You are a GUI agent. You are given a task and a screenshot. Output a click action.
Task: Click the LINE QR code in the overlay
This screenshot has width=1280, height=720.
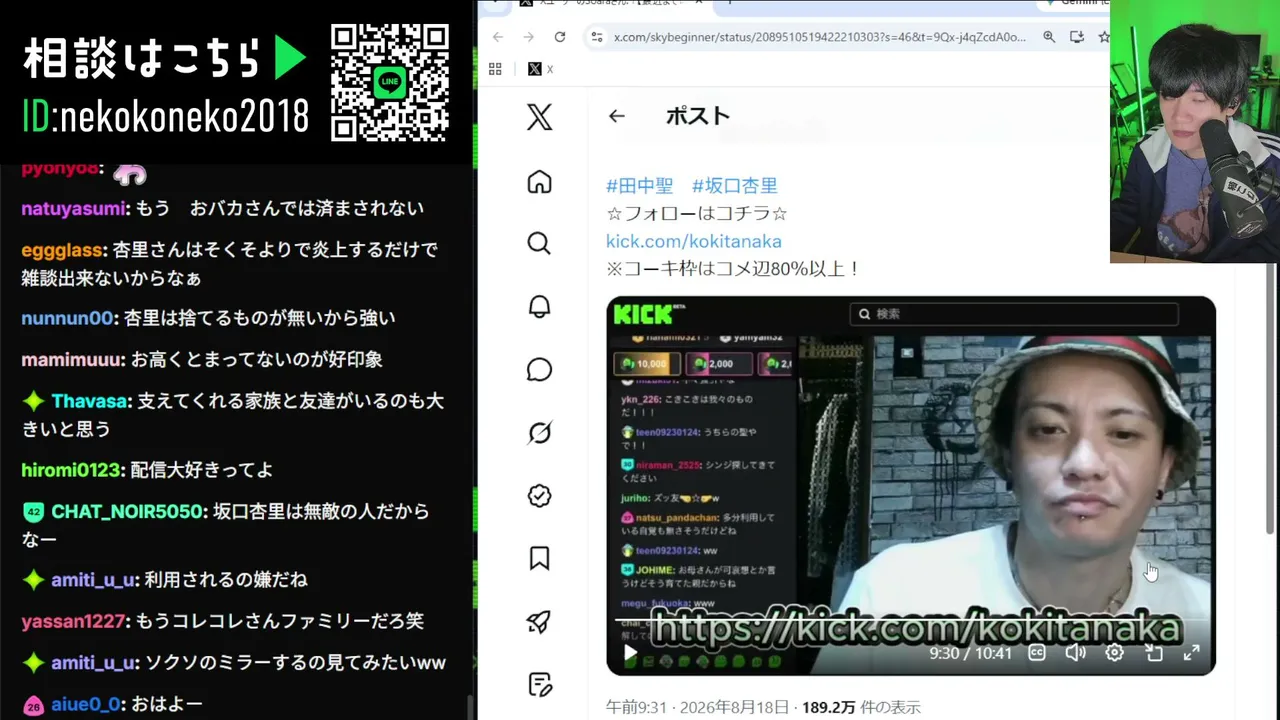pyautogui.click(x=389, y=83)
